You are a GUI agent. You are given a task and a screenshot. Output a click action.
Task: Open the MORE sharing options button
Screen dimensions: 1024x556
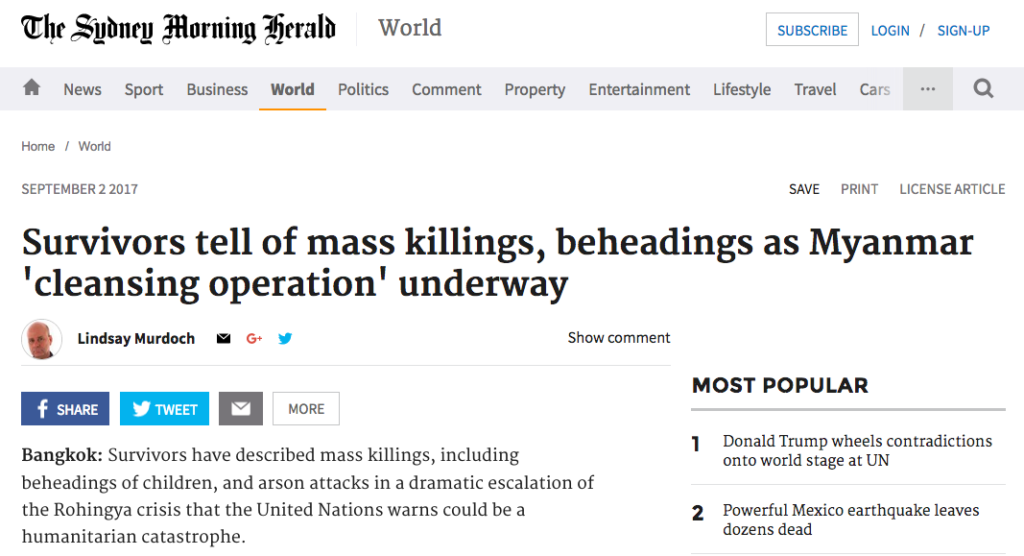click(306, 409)
